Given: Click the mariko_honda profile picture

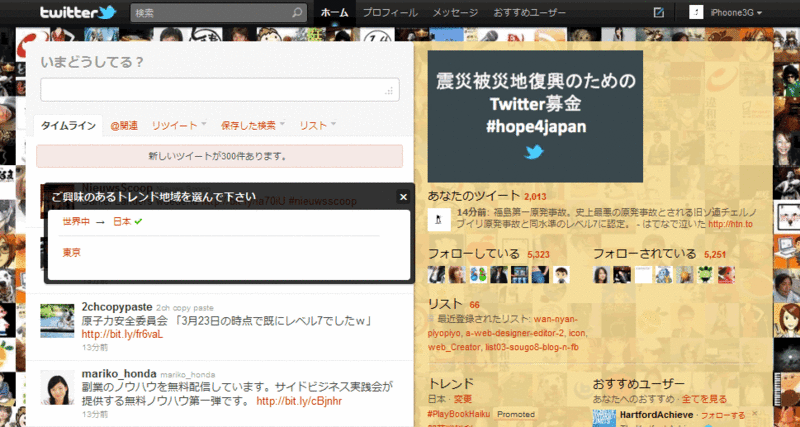Looking at the screenshot, I should pos(57,388).
